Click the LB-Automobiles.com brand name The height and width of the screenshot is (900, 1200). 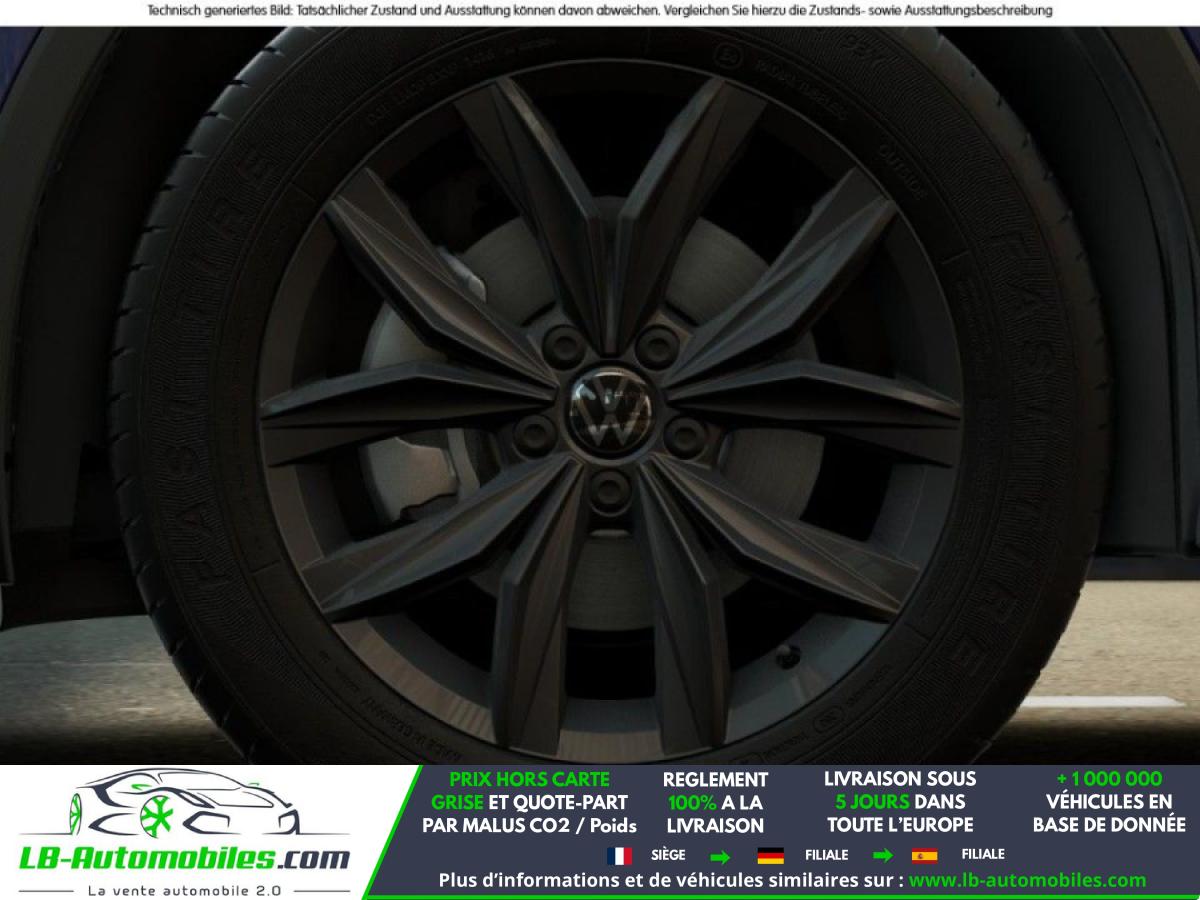pyautogui.click(x=185, y=858)
